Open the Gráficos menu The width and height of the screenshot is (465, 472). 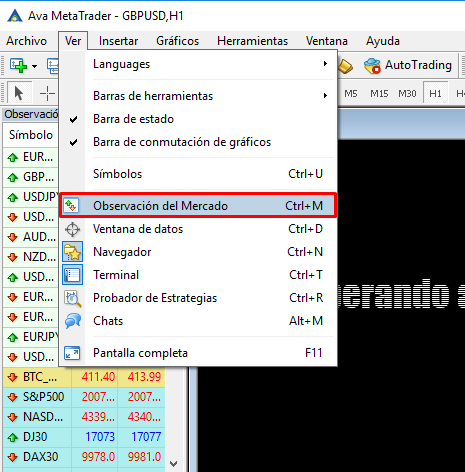pyautogui.click(x=177, y=41)
